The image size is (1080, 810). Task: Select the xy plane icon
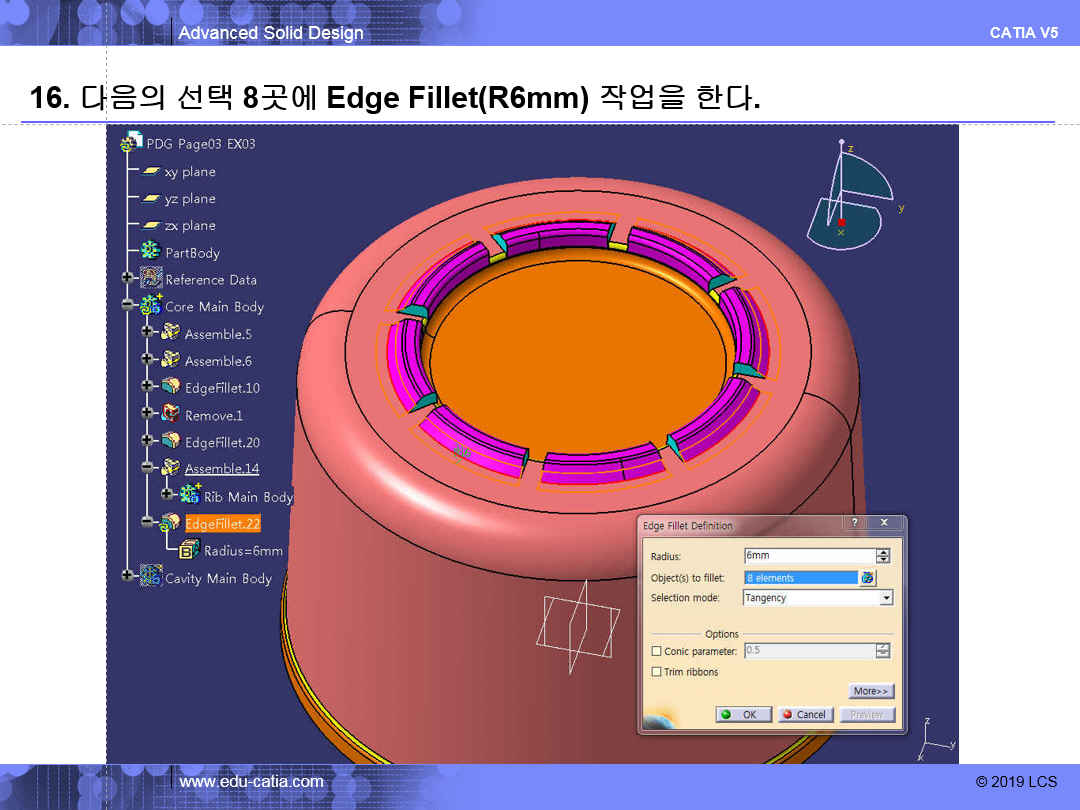[151, 172]
